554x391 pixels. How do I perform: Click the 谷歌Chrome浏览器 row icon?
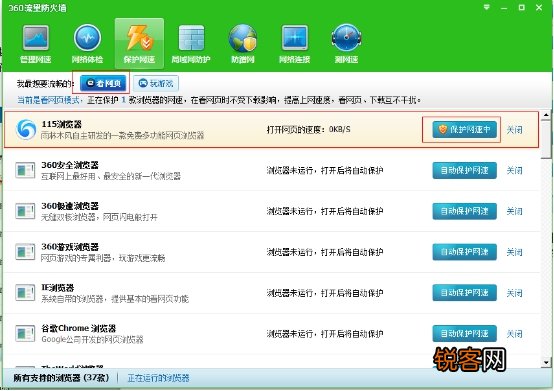pyautogui.click(x=25, y=334)
